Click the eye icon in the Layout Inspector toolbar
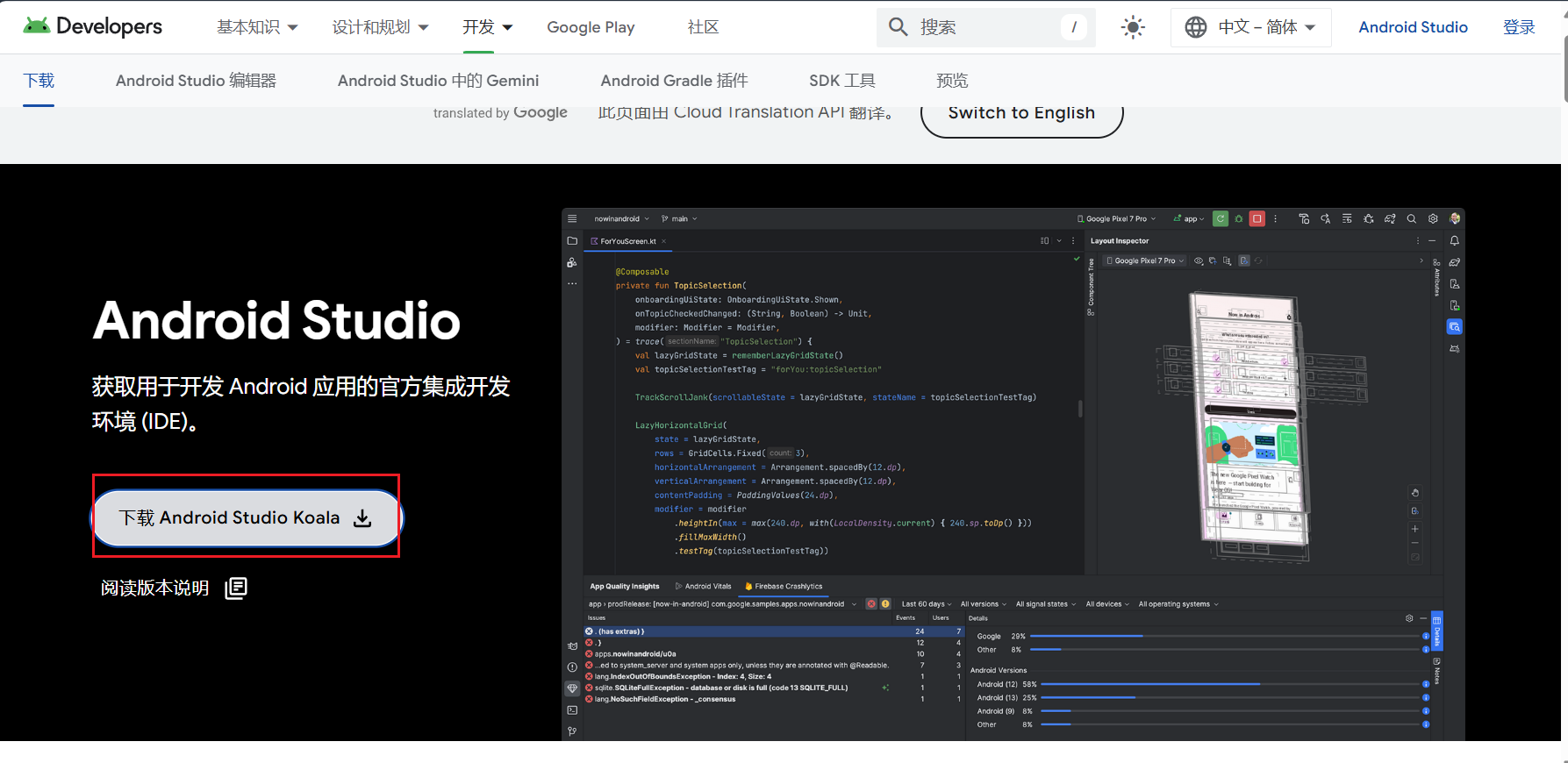This screenshot has width=1568, height=763. [1199, 260]
